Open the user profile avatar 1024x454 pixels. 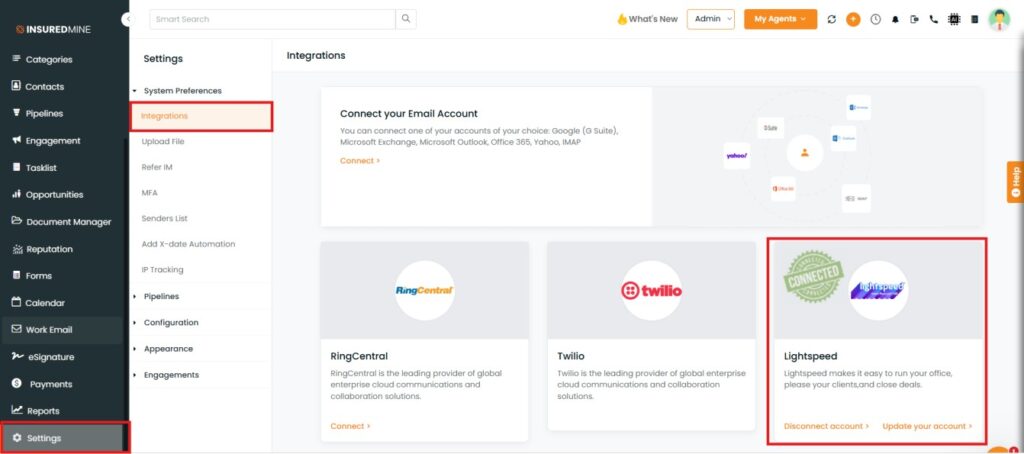pyautogui.click(x=999, y=20)
